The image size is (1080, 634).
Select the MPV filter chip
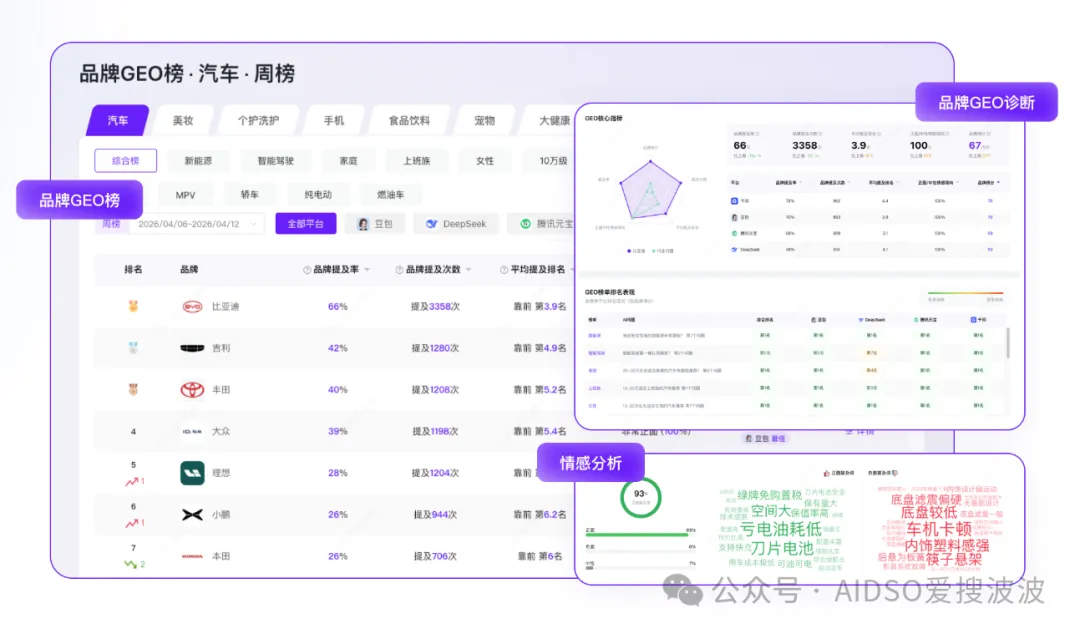(x=185, y=195)
